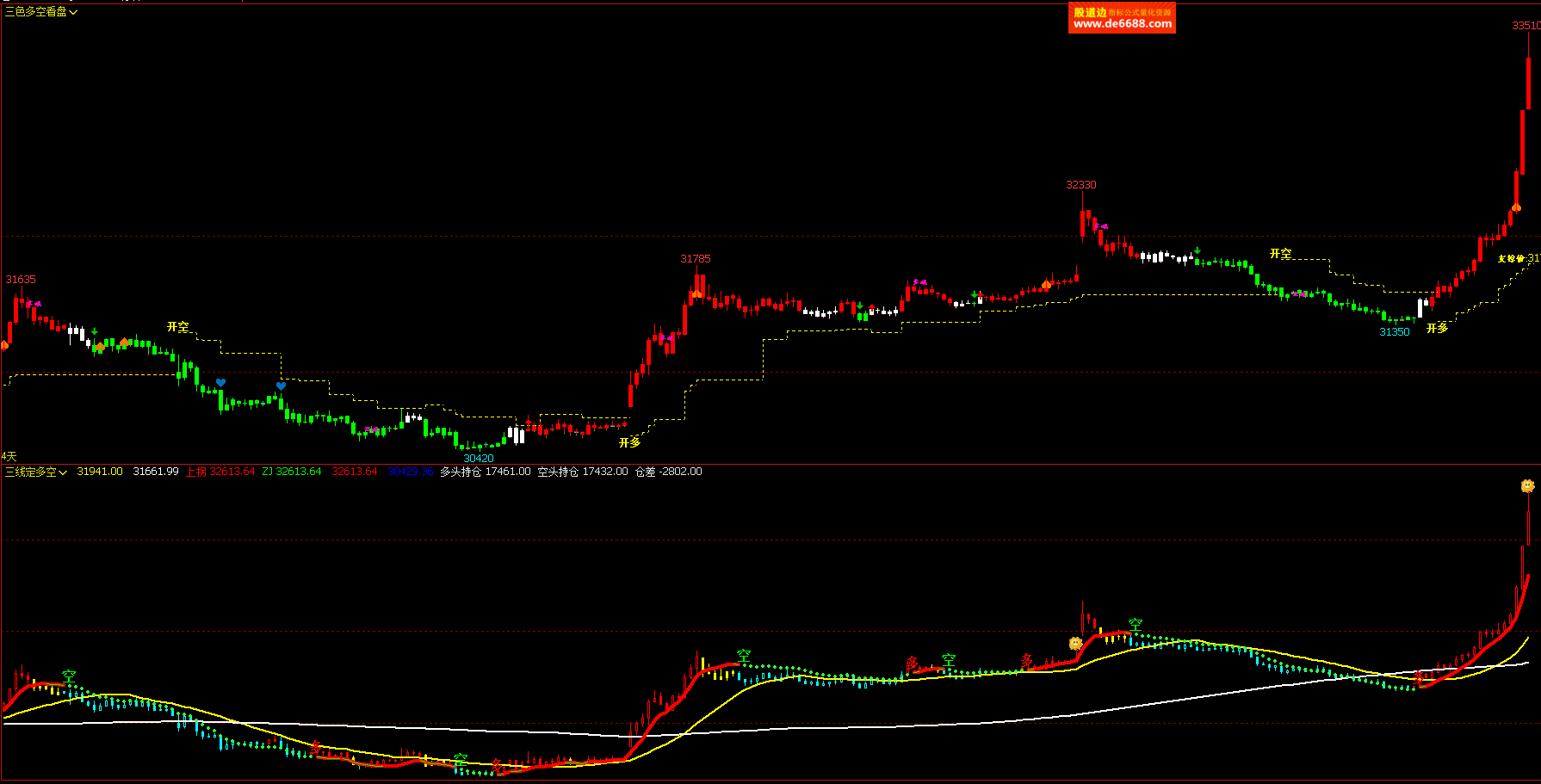Click the 4天 period label

[x=9, y=456]
